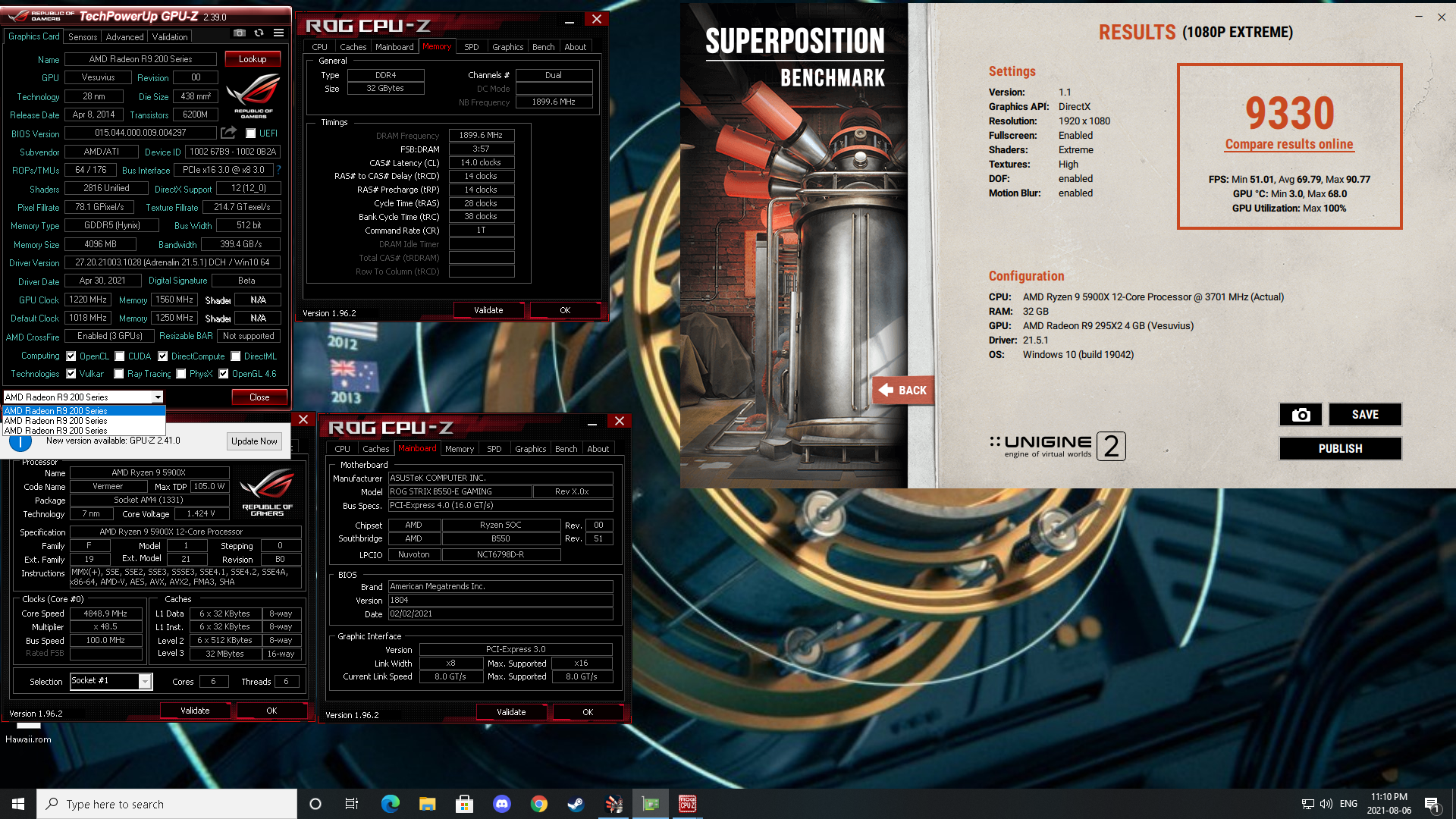
Task: Click OK in the Mainboard CPU-Z window
Action: click(588, 712)
